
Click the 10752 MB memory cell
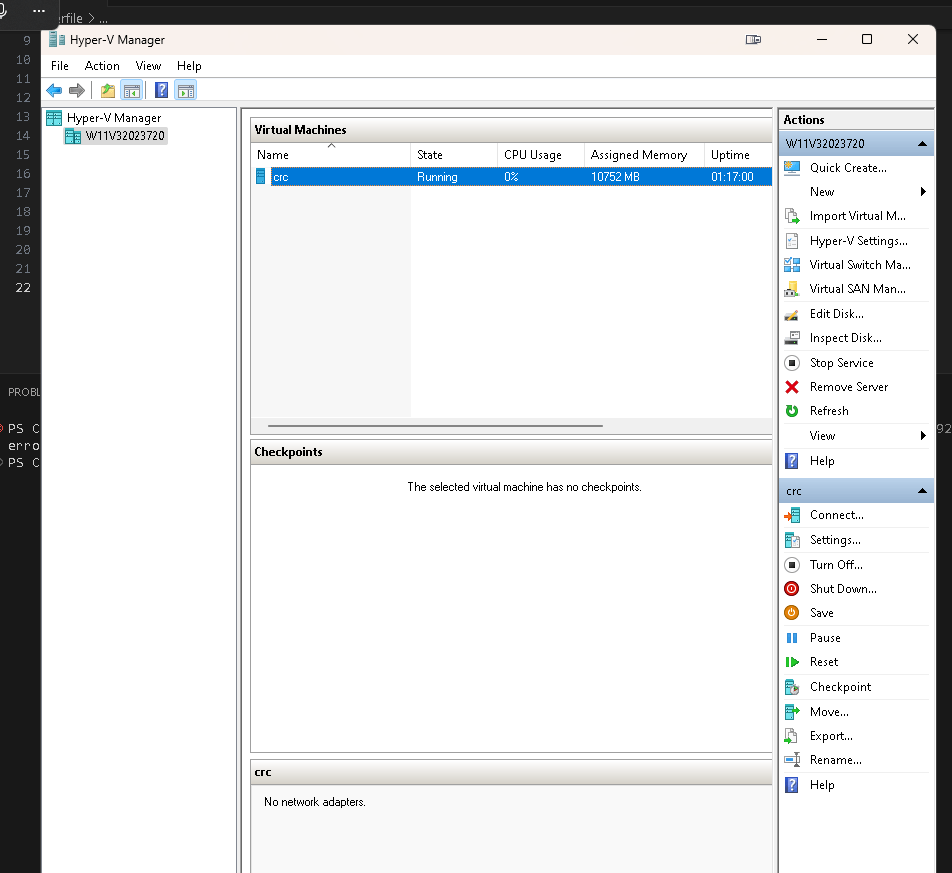[x=615, y=177]
